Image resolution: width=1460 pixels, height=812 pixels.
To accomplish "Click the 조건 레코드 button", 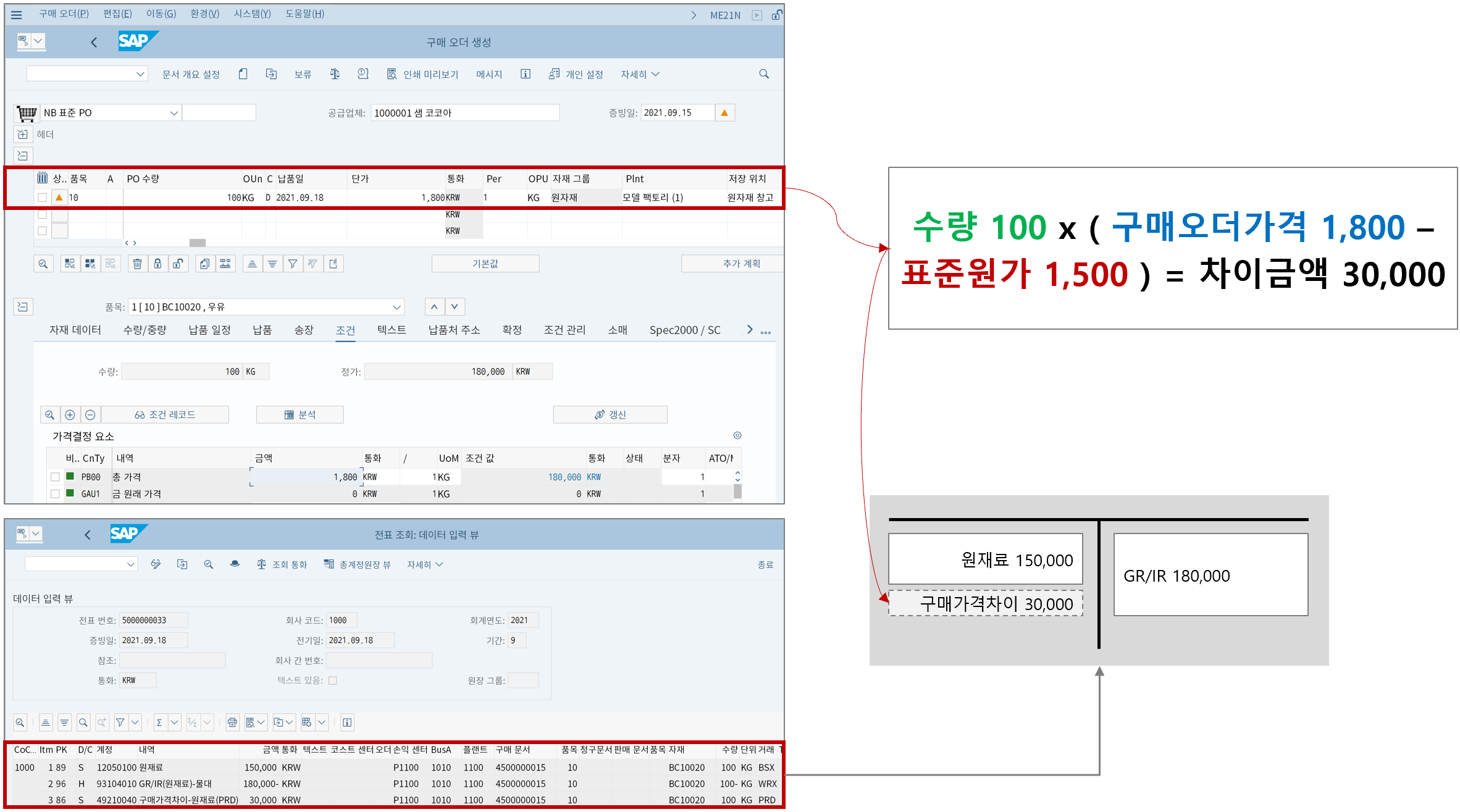I will coord(165,415).
